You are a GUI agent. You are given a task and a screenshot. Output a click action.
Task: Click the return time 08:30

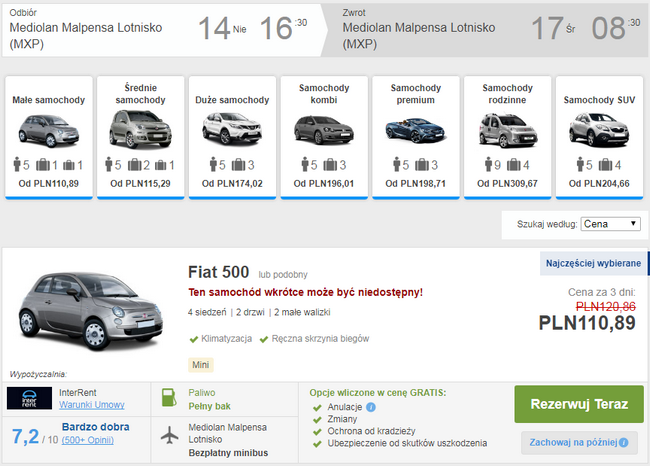pyautogui.click(x=616, y=28)
